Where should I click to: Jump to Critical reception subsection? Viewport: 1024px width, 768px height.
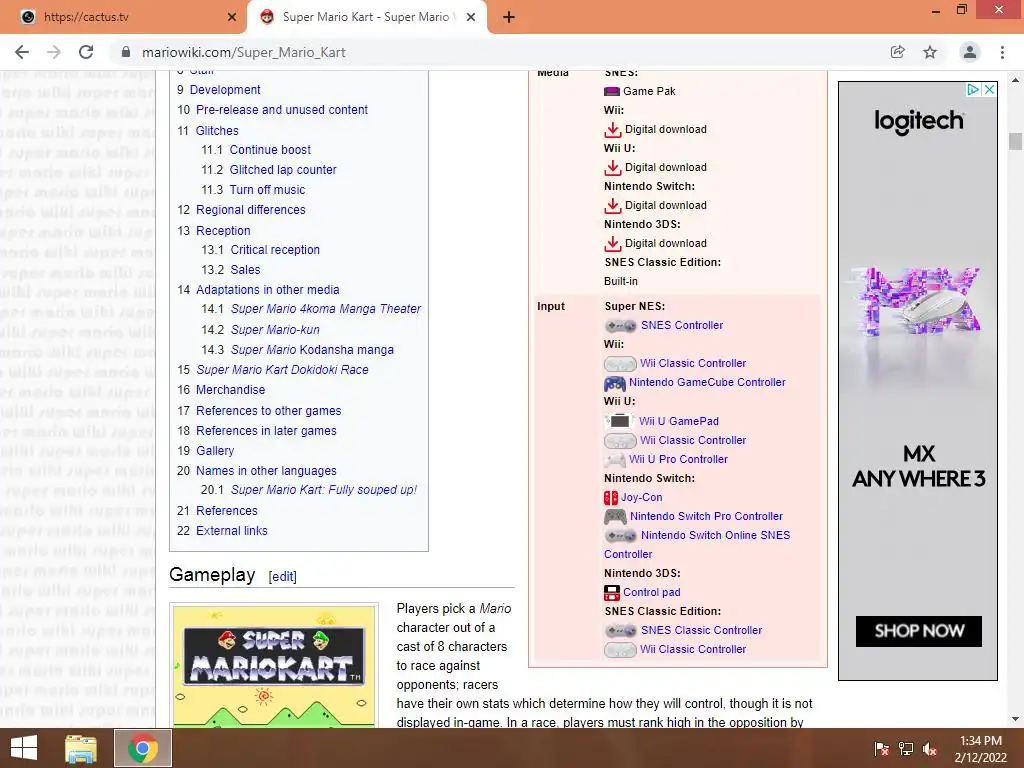275,249
